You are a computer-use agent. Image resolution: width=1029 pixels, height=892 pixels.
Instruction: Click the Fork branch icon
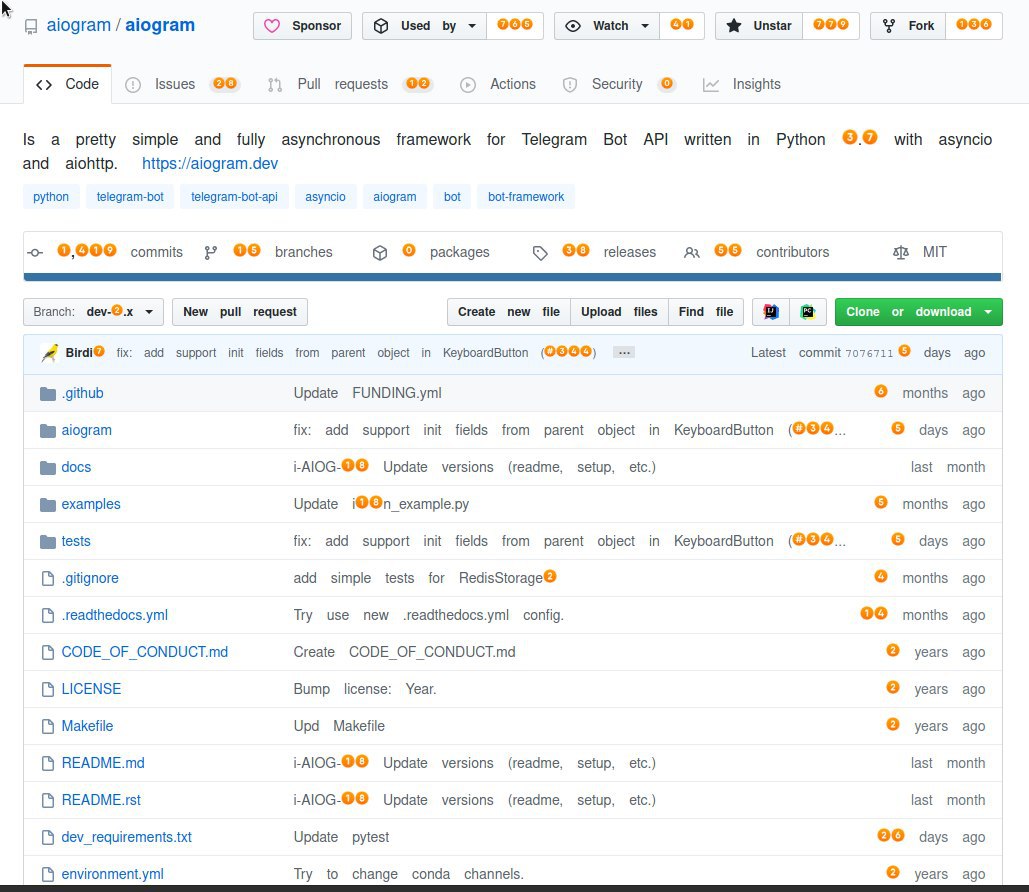click(x=889, y=26)
